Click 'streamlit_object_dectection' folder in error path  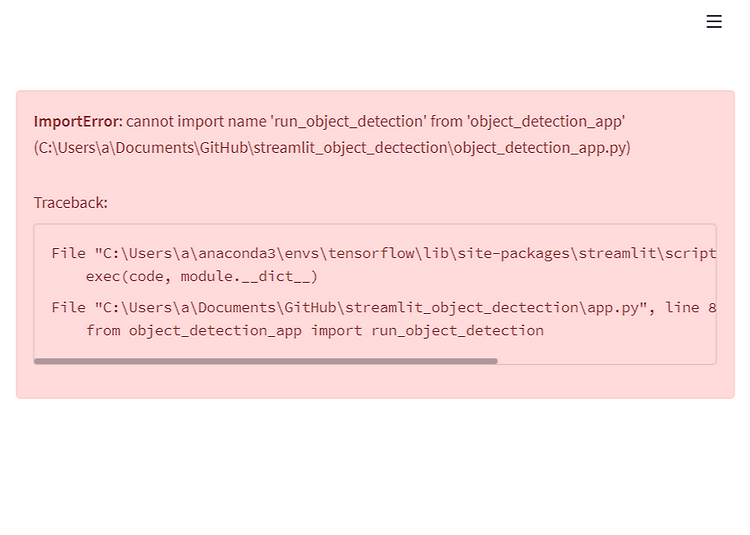tap(351, 148)
